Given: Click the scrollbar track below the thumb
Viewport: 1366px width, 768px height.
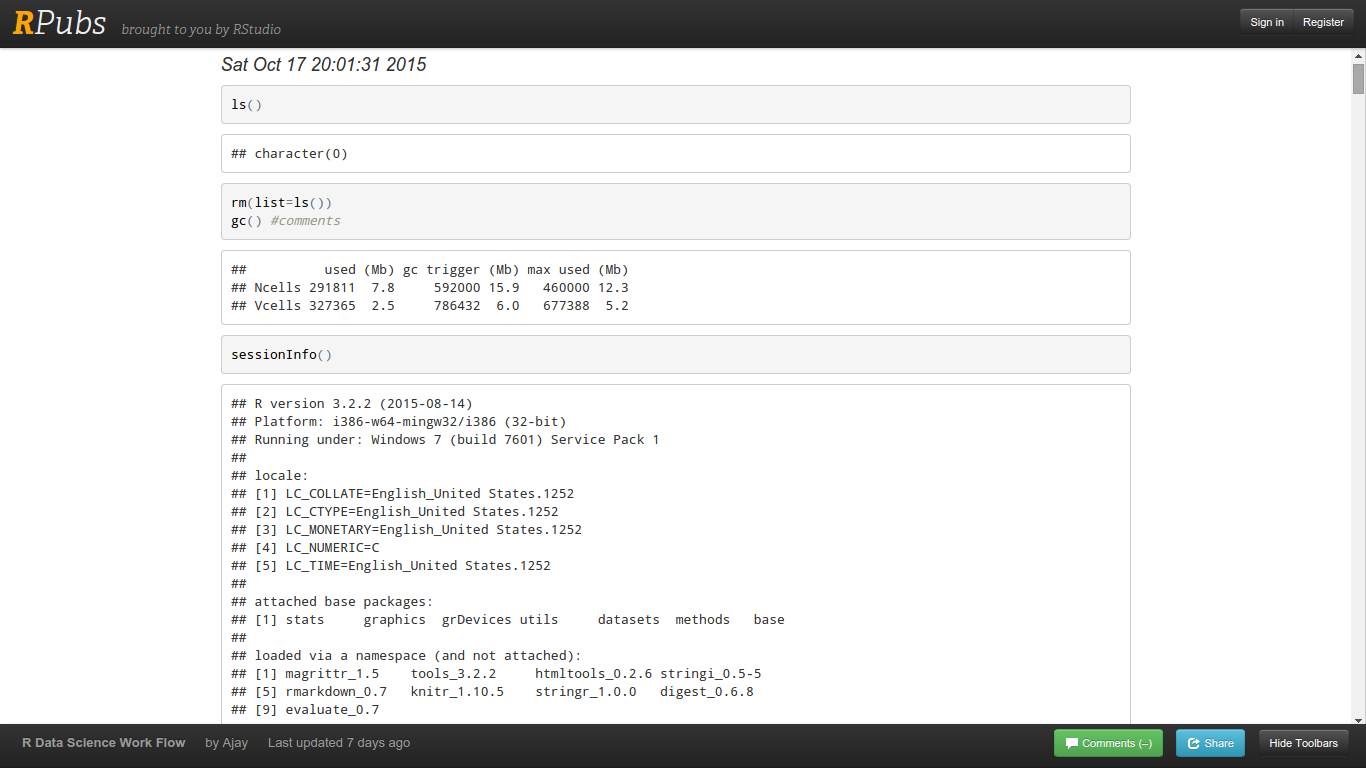Looking at the screenshot, I should pyautogui.click(x=1358, y=400).
